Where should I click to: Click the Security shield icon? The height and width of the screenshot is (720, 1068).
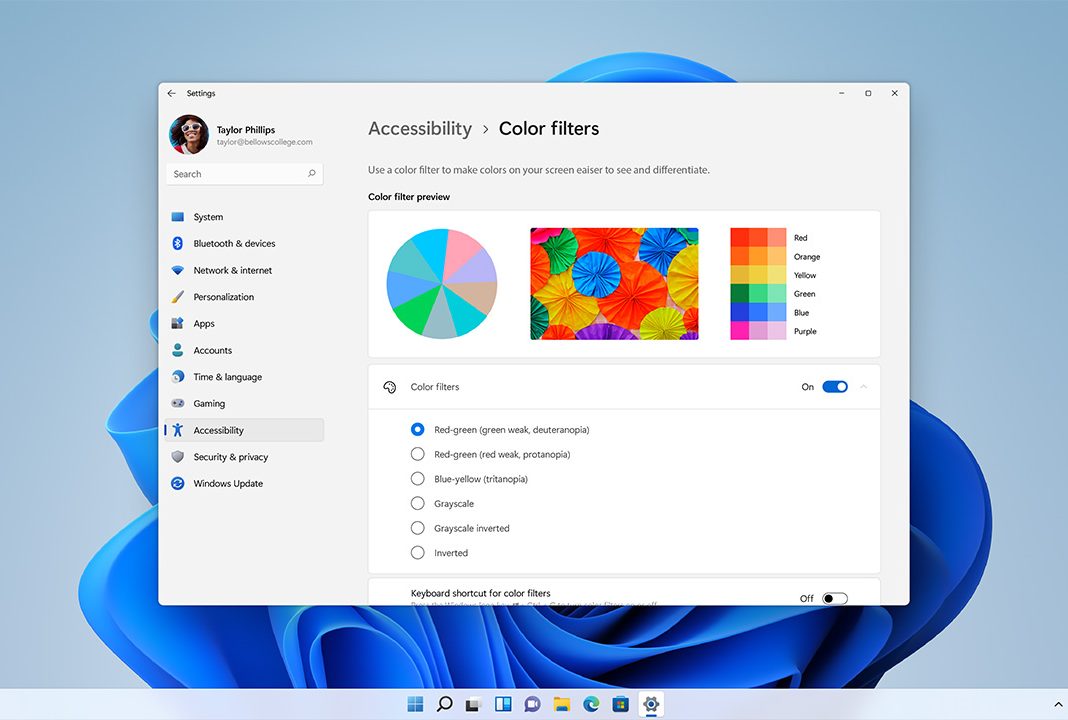[178, 456]
